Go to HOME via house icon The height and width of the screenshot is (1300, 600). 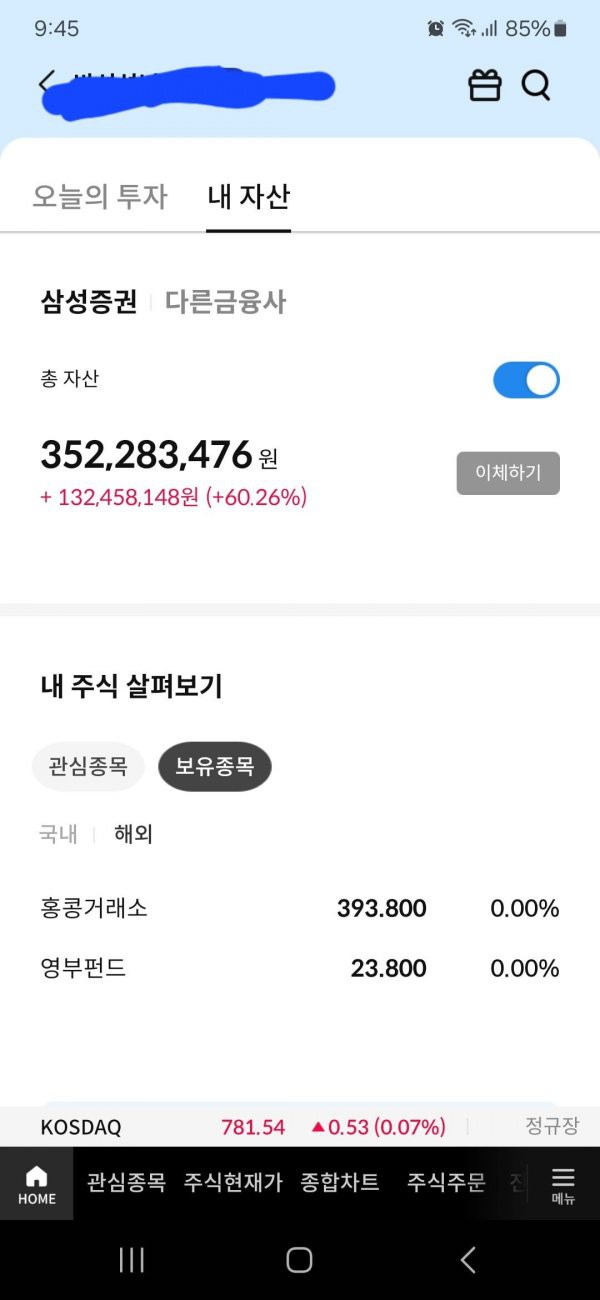37,1184
